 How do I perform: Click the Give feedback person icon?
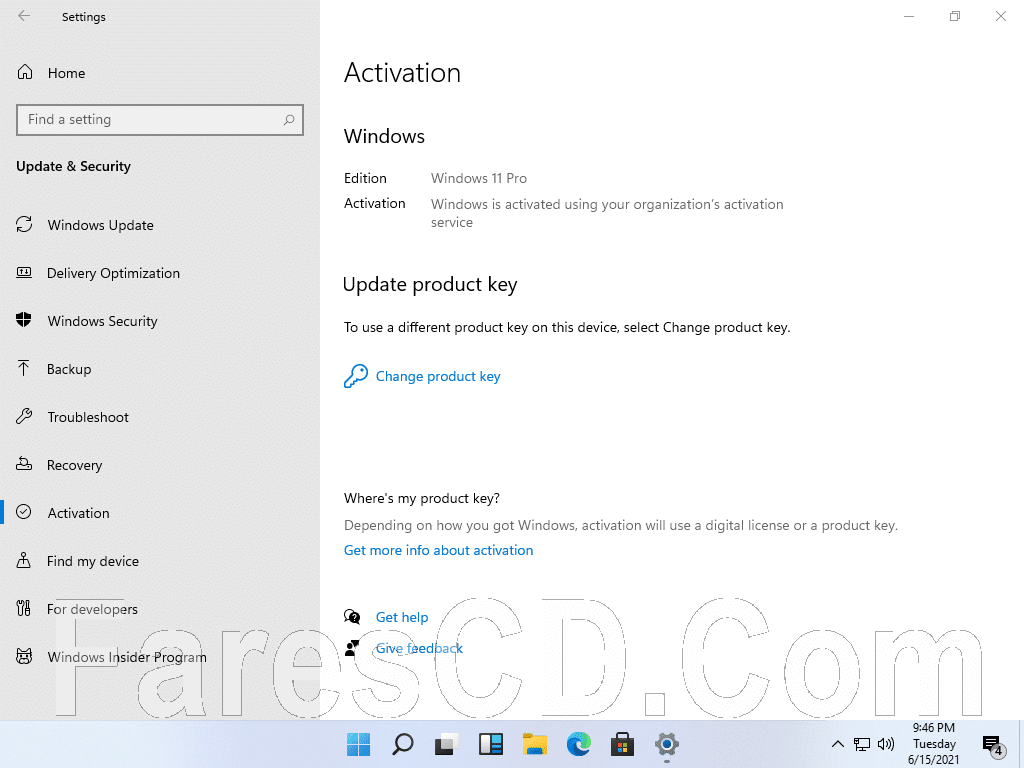pos(352,648)
